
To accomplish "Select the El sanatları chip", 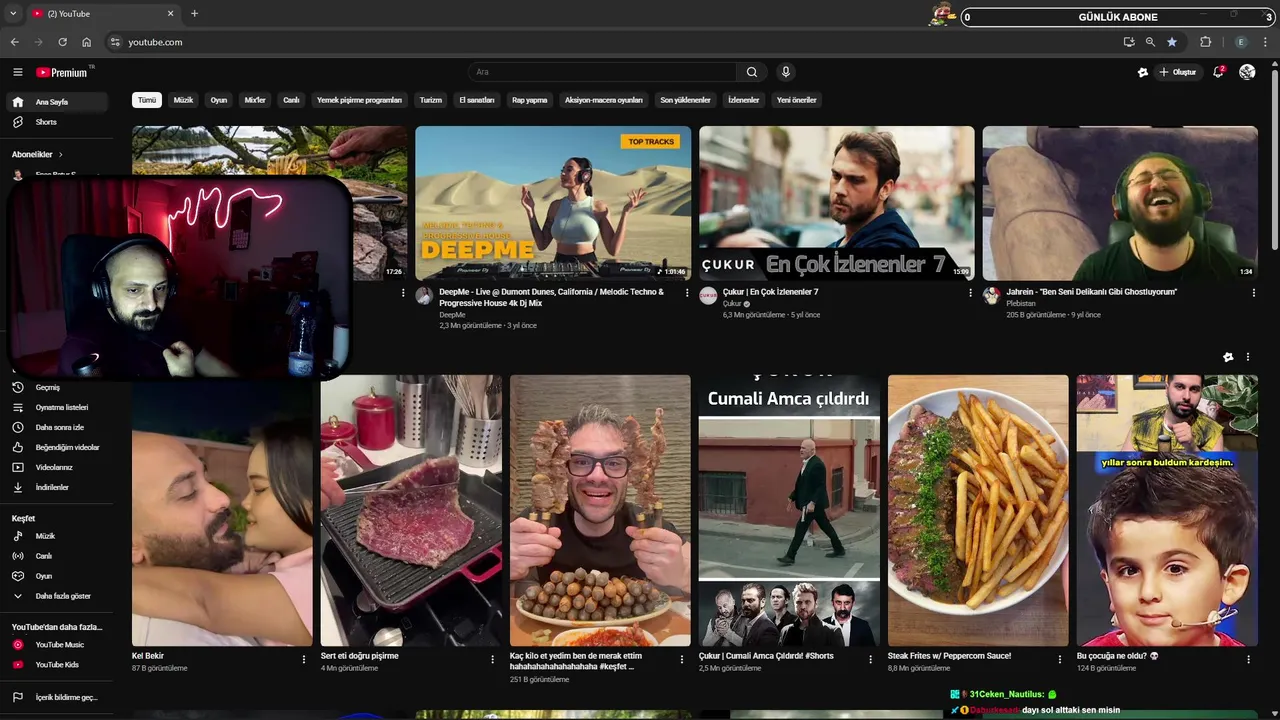I will tap(477, 100).
